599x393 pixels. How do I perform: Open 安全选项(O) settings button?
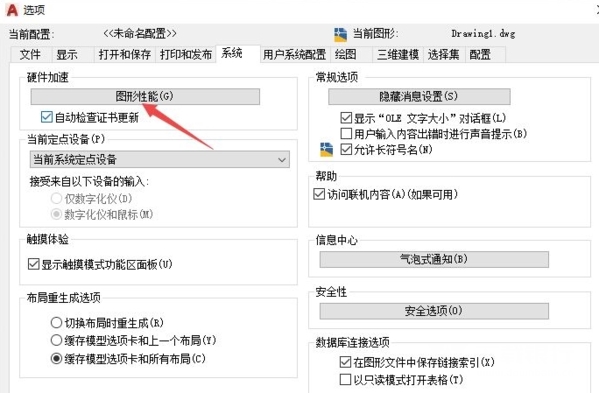pyautogui.click(x=434, y=311)
